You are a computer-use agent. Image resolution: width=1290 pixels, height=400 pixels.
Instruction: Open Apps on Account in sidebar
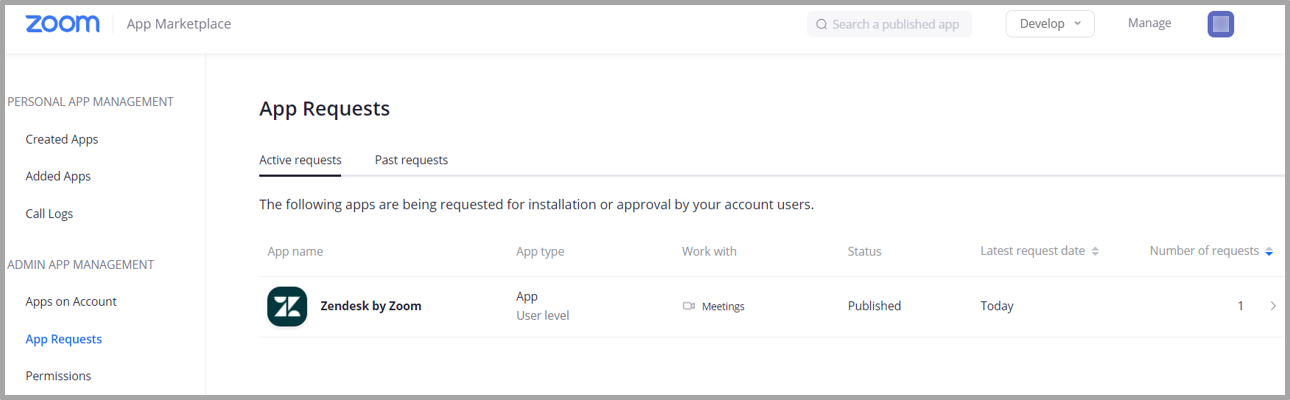point(71,301)
